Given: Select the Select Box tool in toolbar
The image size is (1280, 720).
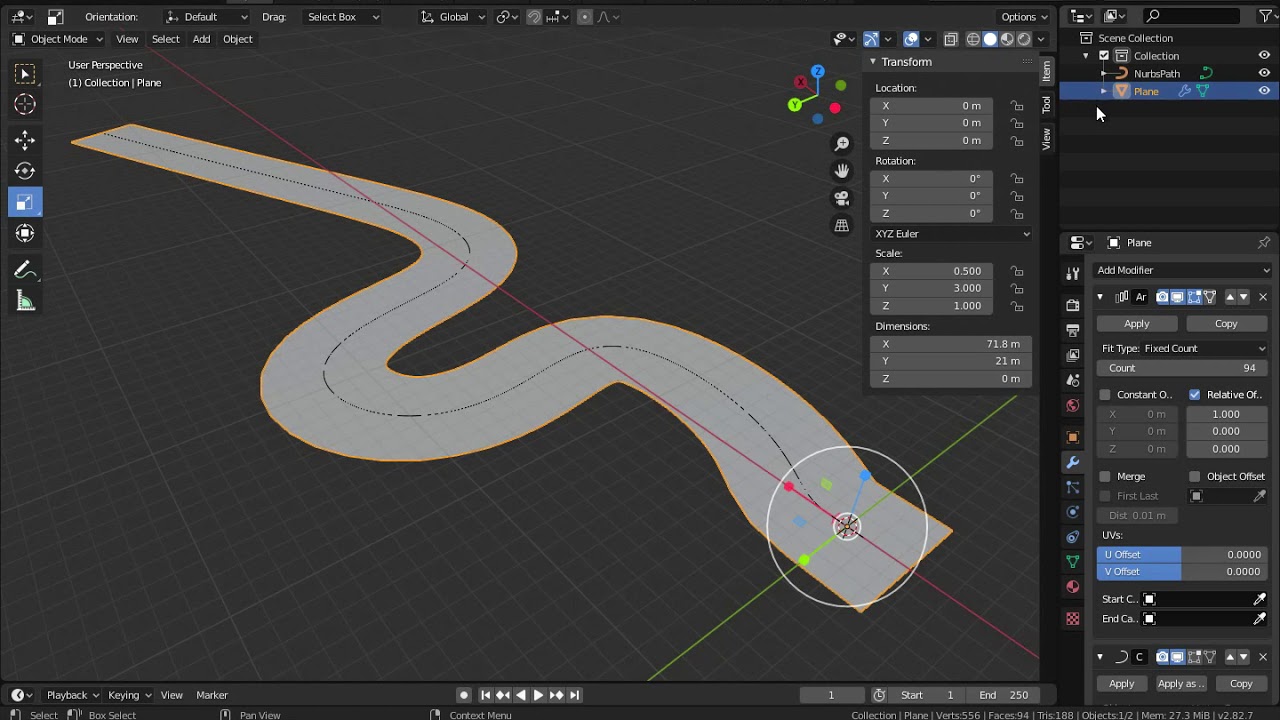Looking at the screenshot, I should (25, 74).
